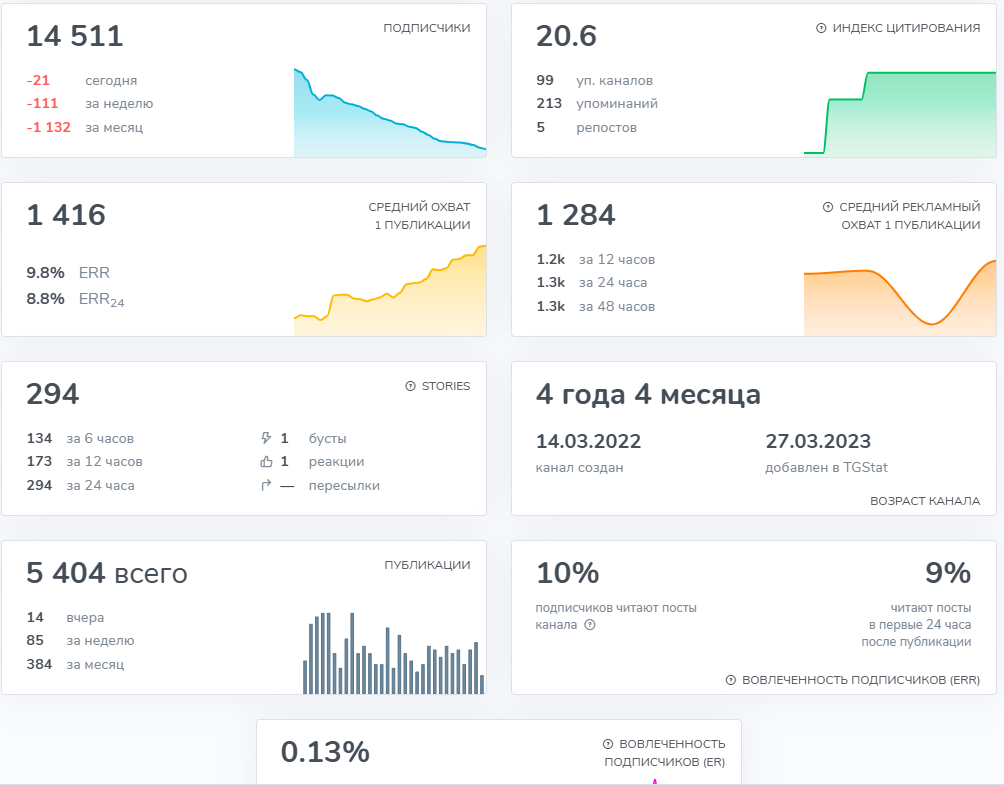The height and width of the screenshot is (785, 1004).
Task: Click the green citation index chart
Action: coord(900,113)
